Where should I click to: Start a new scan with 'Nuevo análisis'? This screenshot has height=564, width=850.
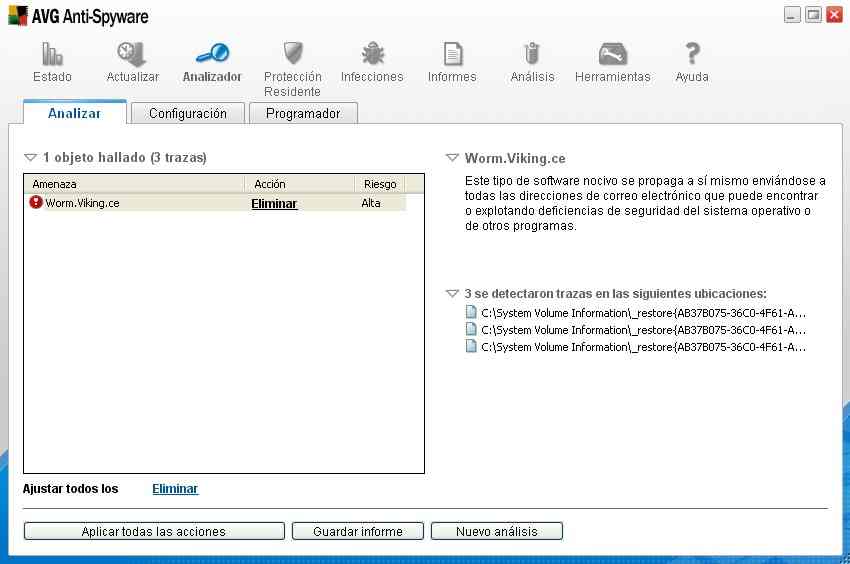pyautogui.click(x=497, y=531)
